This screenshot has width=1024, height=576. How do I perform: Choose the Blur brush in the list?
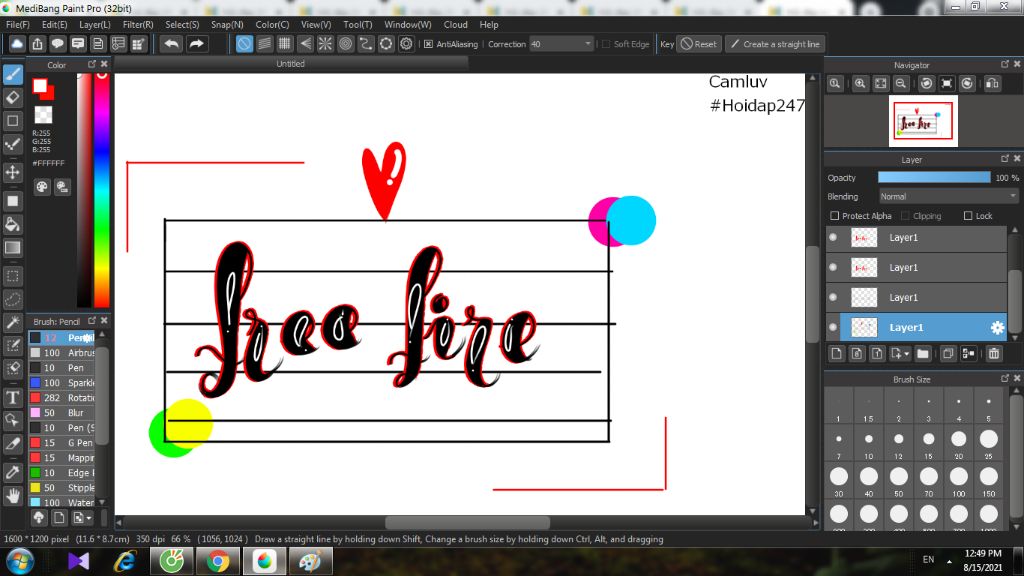[63, 413]
